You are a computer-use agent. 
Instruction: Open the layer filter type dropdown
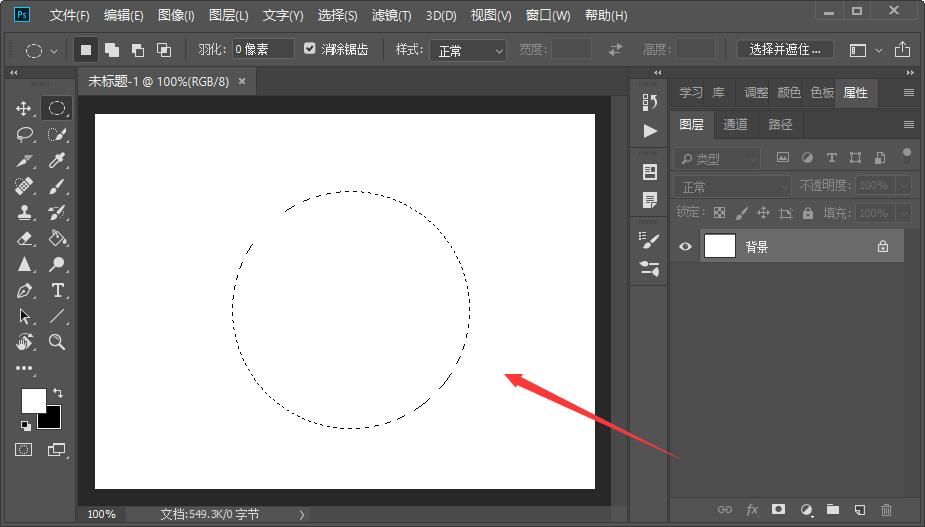[717, 159]
